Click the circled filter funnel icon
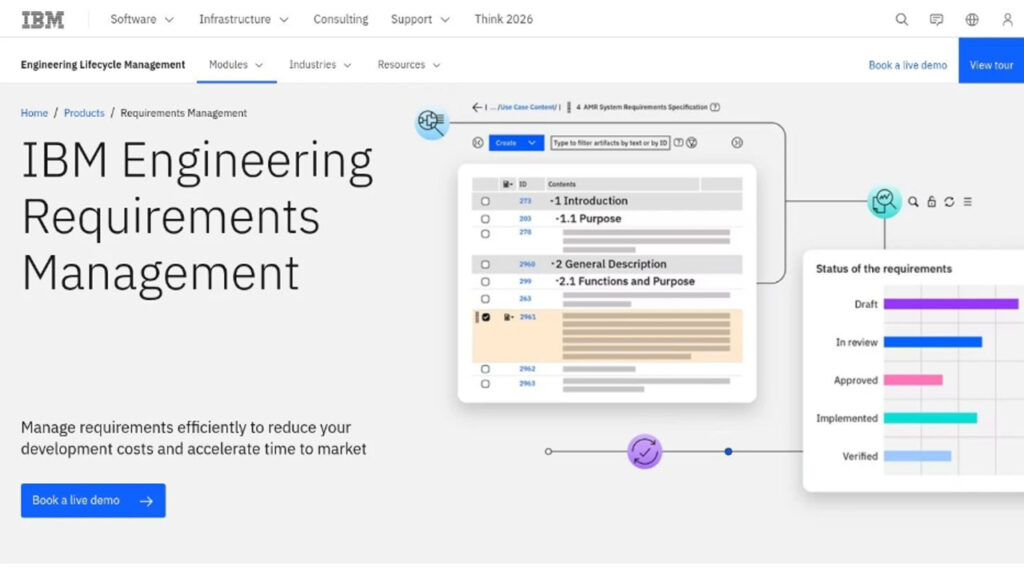 point(692,143)
